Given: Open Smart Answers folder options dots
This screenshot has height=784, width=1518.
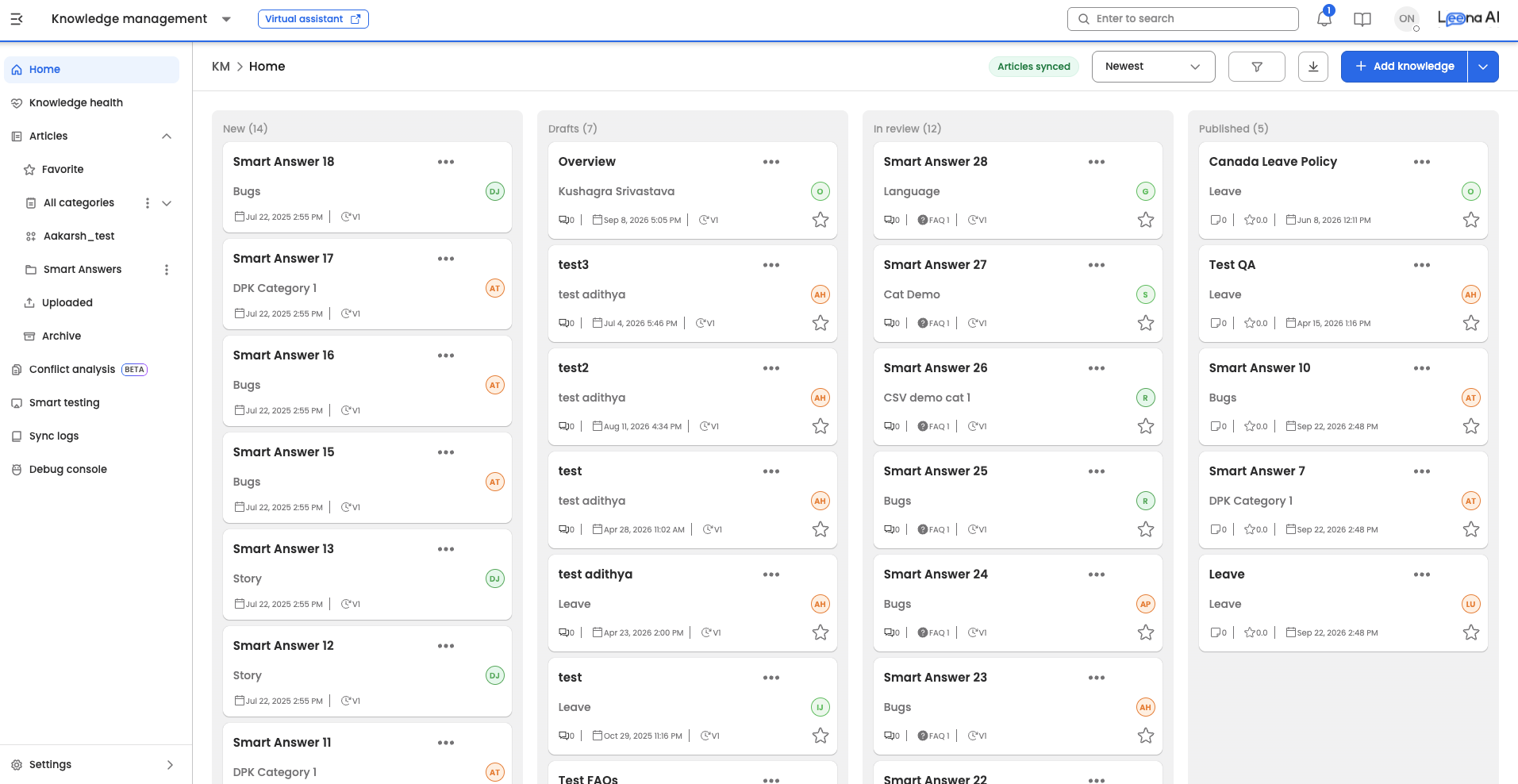Looking at the screenshot, I should tap(167, 270).
